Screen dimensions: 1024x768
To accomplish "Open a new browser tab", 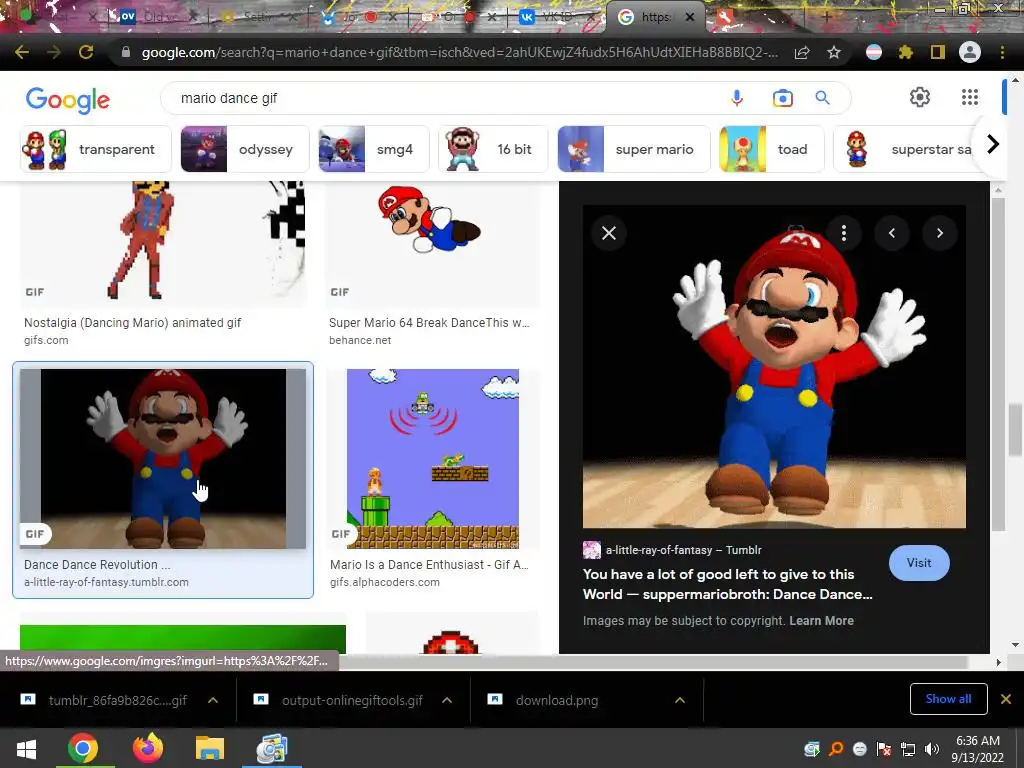I will [x=825, y=18].
